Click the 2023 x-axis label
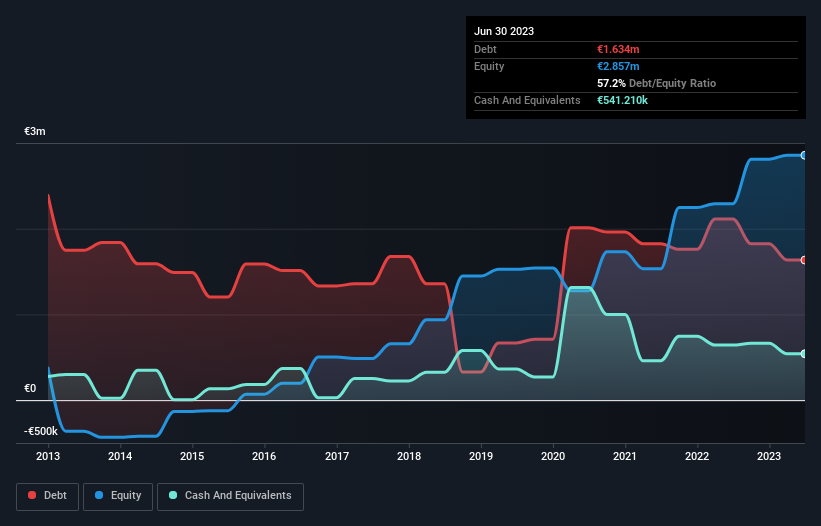The width and height of the screenshot is (821, 526). click(769, 456)
